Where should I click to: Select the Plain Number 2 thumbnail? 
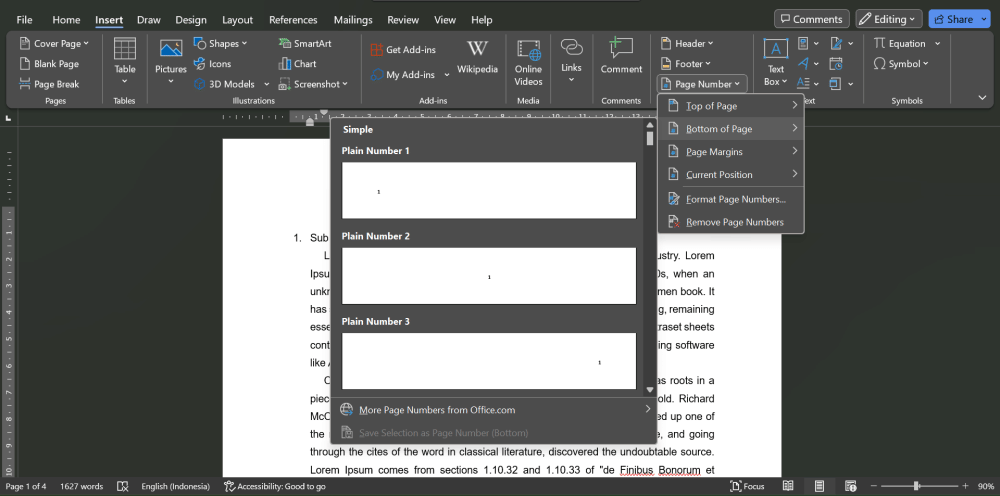pos(489,276)
